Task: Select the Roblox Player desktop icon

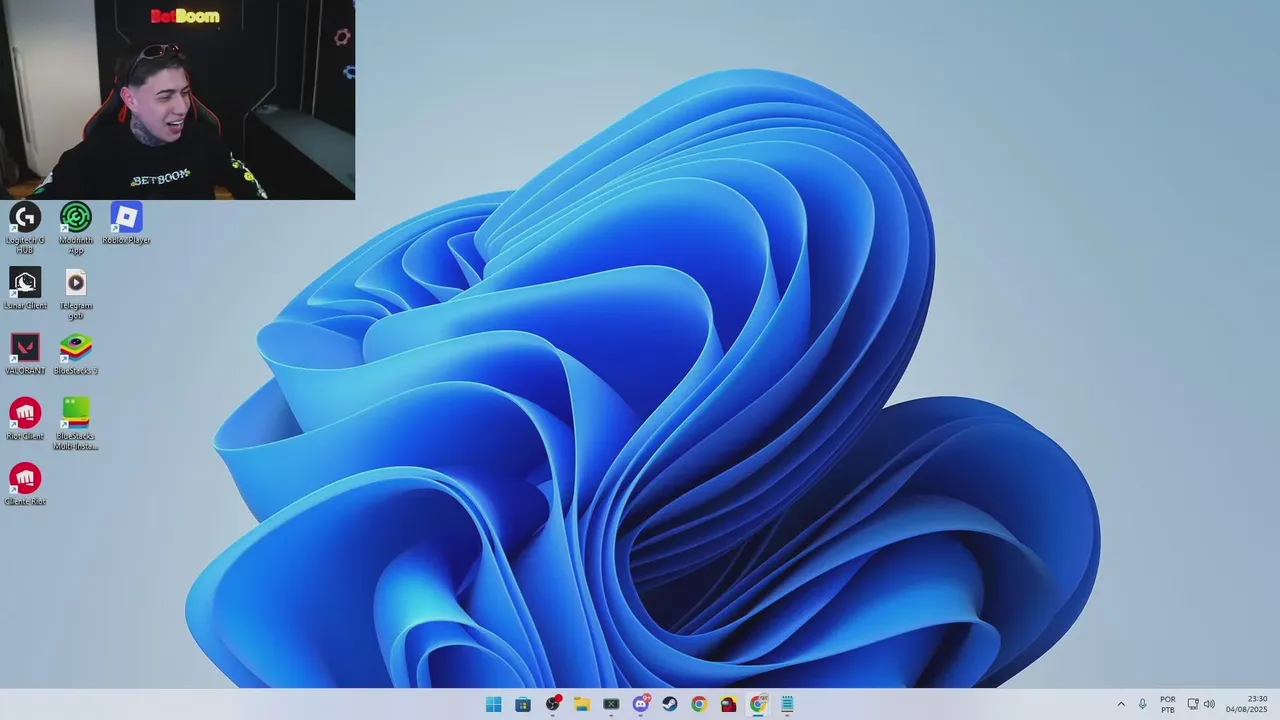Action: point(126,223)
